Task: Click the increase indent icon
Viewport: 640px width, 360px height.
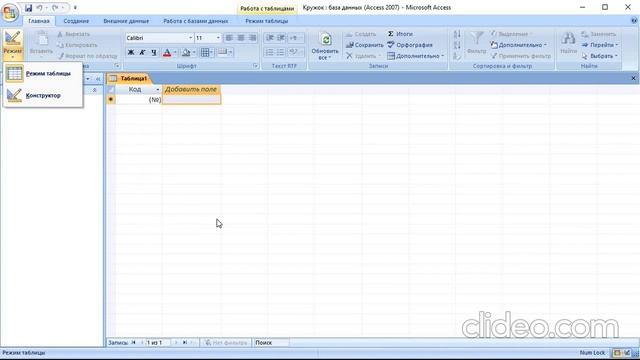Action: click(x=281, y=38)
